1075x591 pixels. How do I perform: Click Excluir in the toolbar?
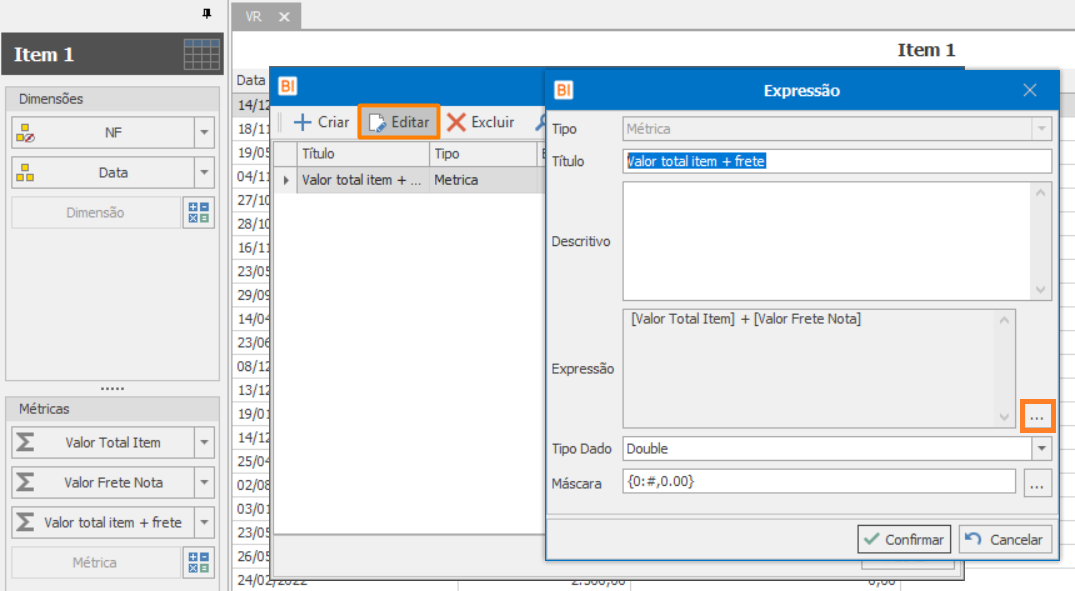click(481, 122)
